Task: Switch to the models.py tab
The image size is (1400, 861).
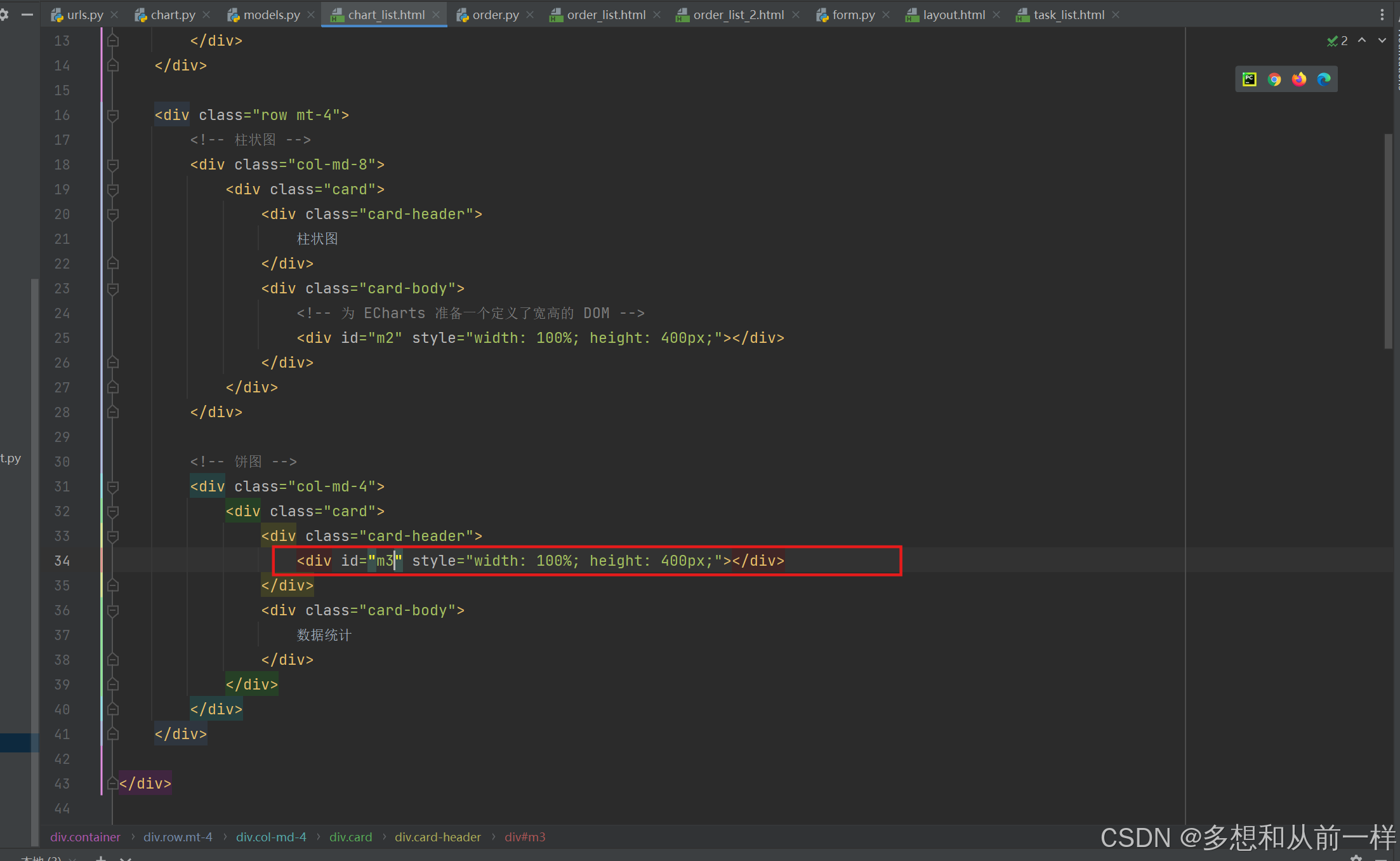Action: [271, 15]
